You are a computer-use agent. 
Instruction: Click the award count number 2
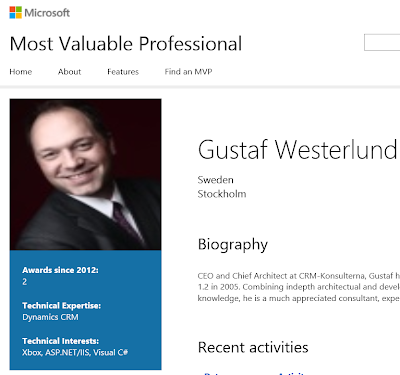click(25, 282)
